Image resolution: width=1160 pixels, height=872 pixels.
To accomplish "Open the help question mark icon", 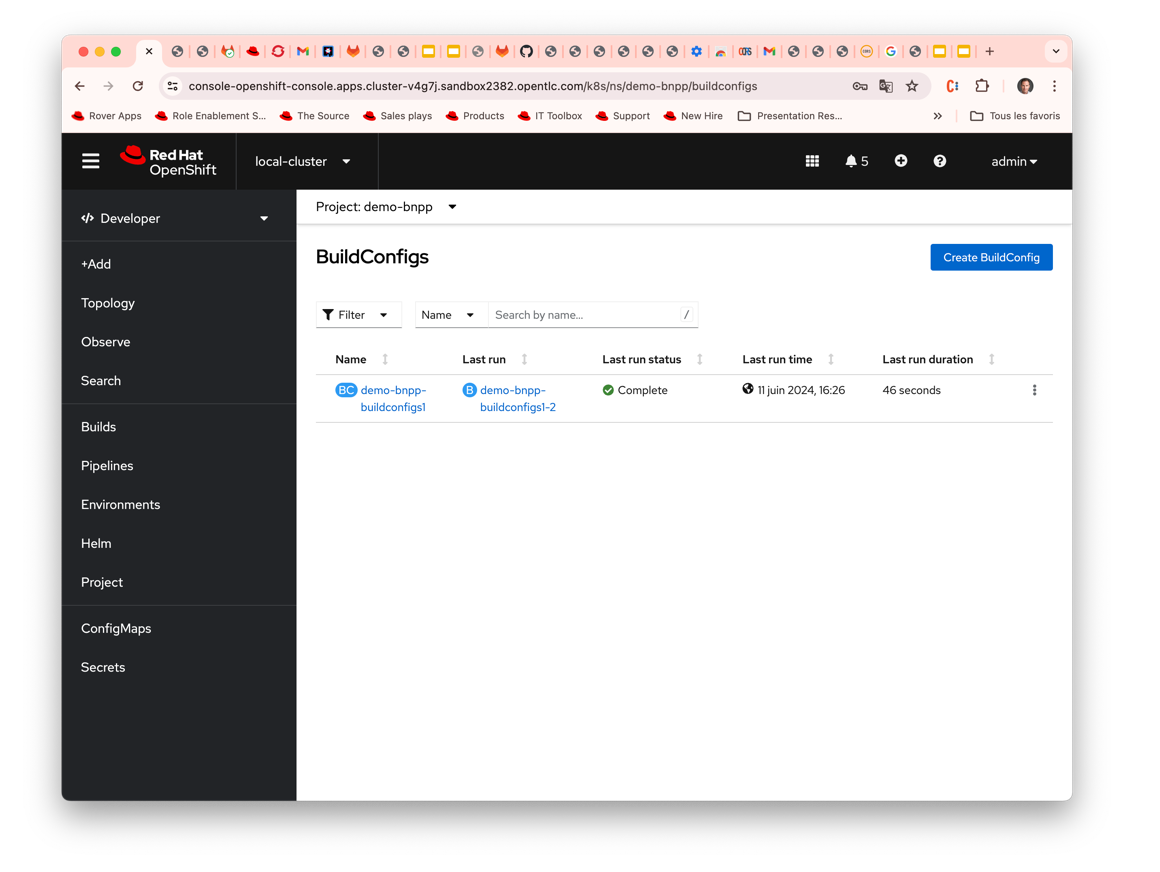I will (940, 160).
